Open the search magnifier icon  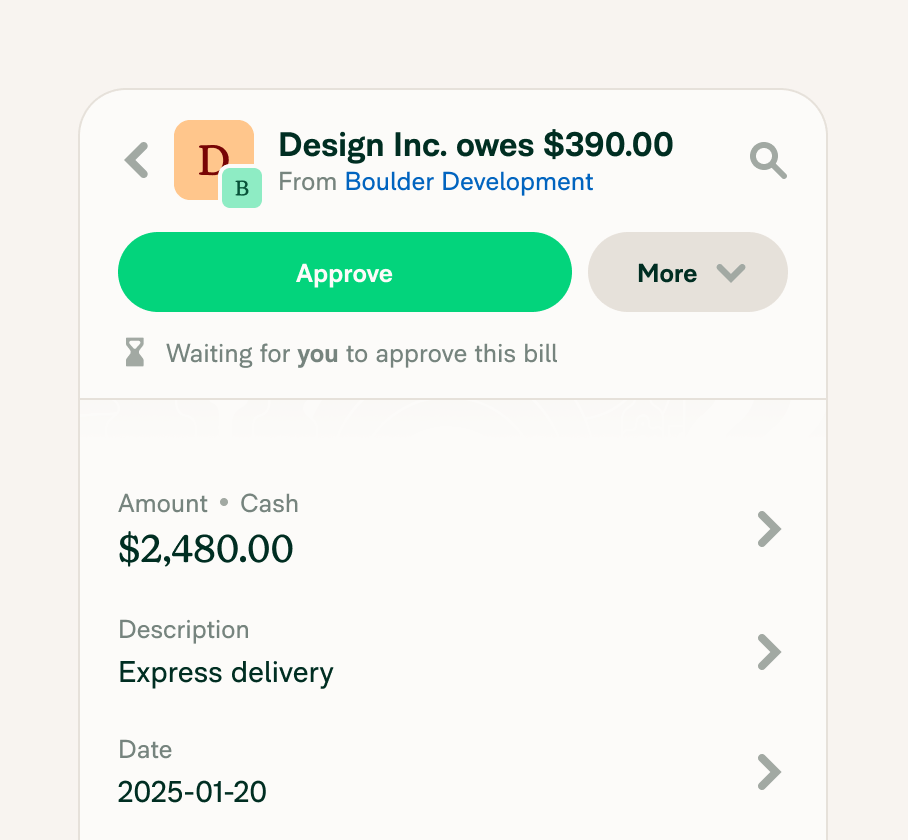768,160
